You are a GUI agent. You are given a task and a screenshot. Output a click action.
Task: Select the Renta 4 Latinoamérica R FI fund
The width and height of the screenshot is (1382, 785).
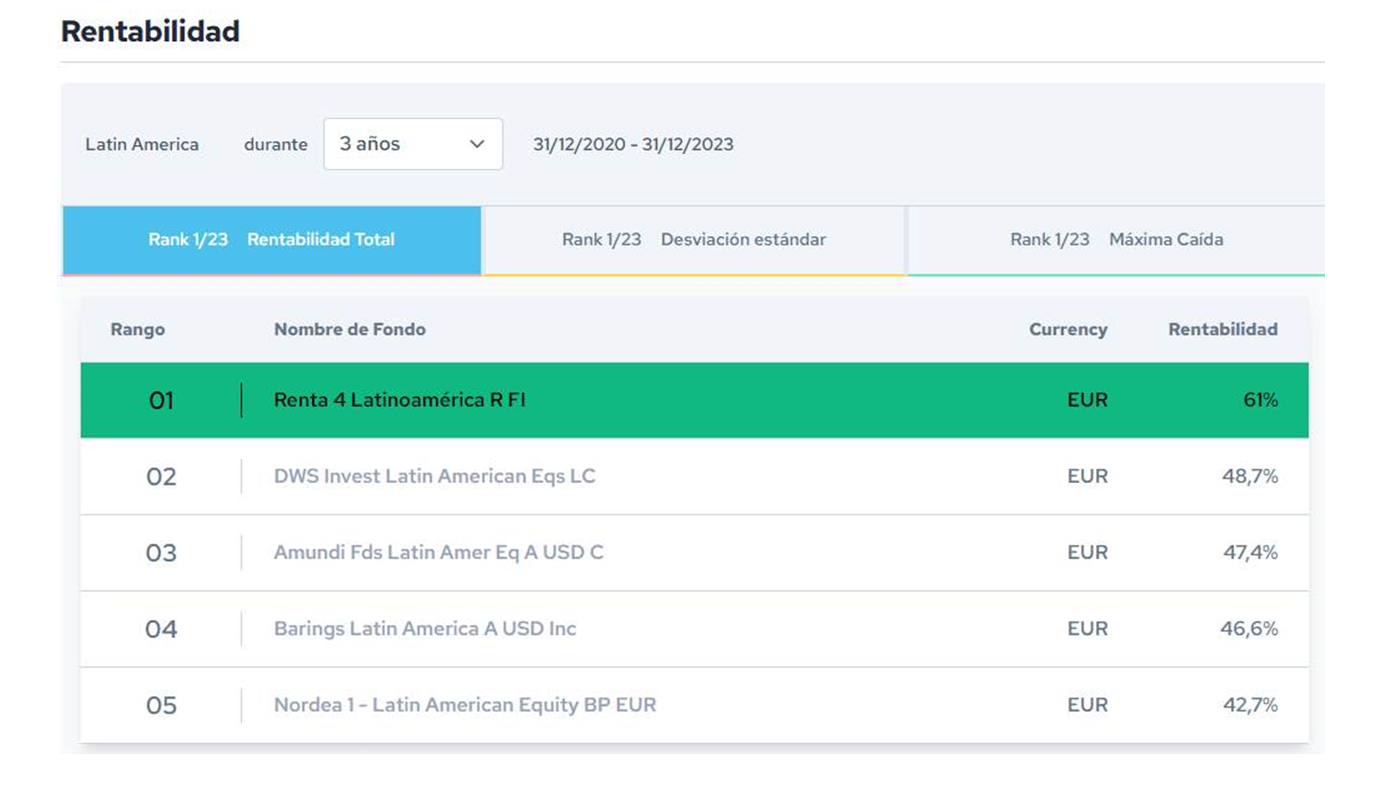click(399, 400)
